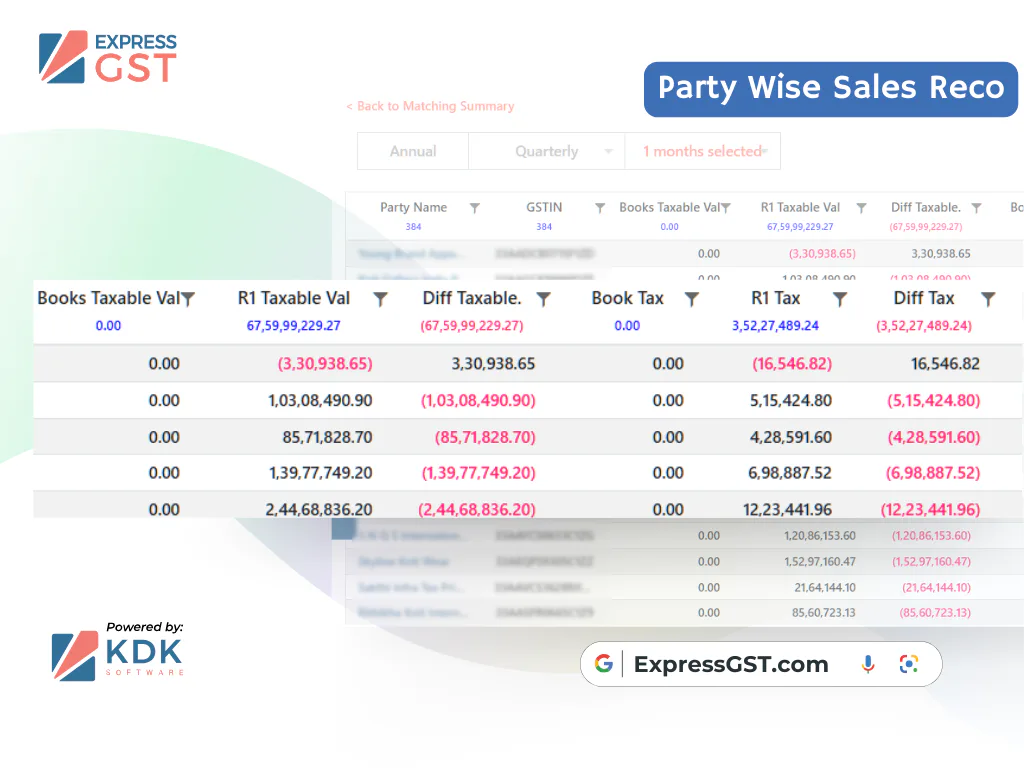
Task: Click the Party Name column header
Action: pyautogui.click(x=413, y=207)
